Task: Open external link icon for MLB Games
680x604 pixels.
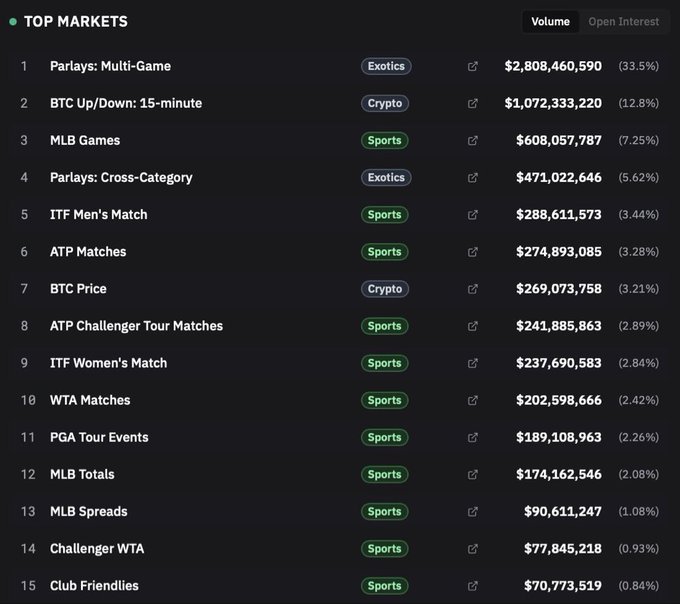Action: (x=473, y=140)
